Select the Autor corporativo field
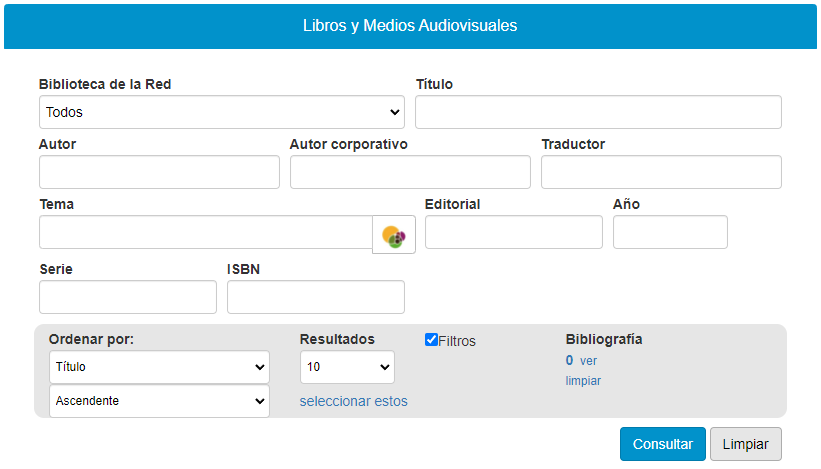This screenshot has width=821, height=469. tap(410, 172)
